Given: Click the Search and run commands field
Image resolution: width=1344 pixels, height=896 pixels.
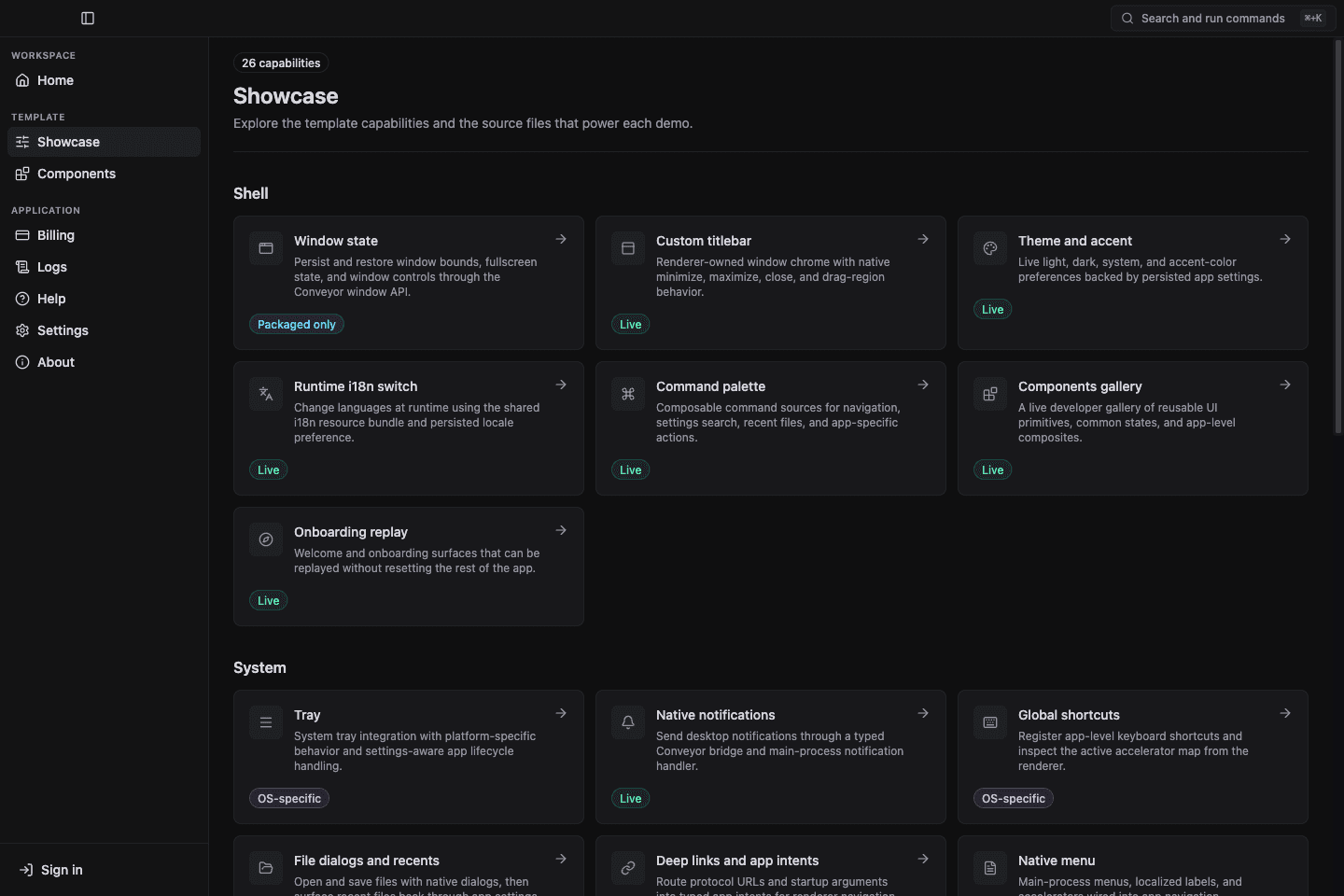Looking at the screenshot, I should point(1224,18).
